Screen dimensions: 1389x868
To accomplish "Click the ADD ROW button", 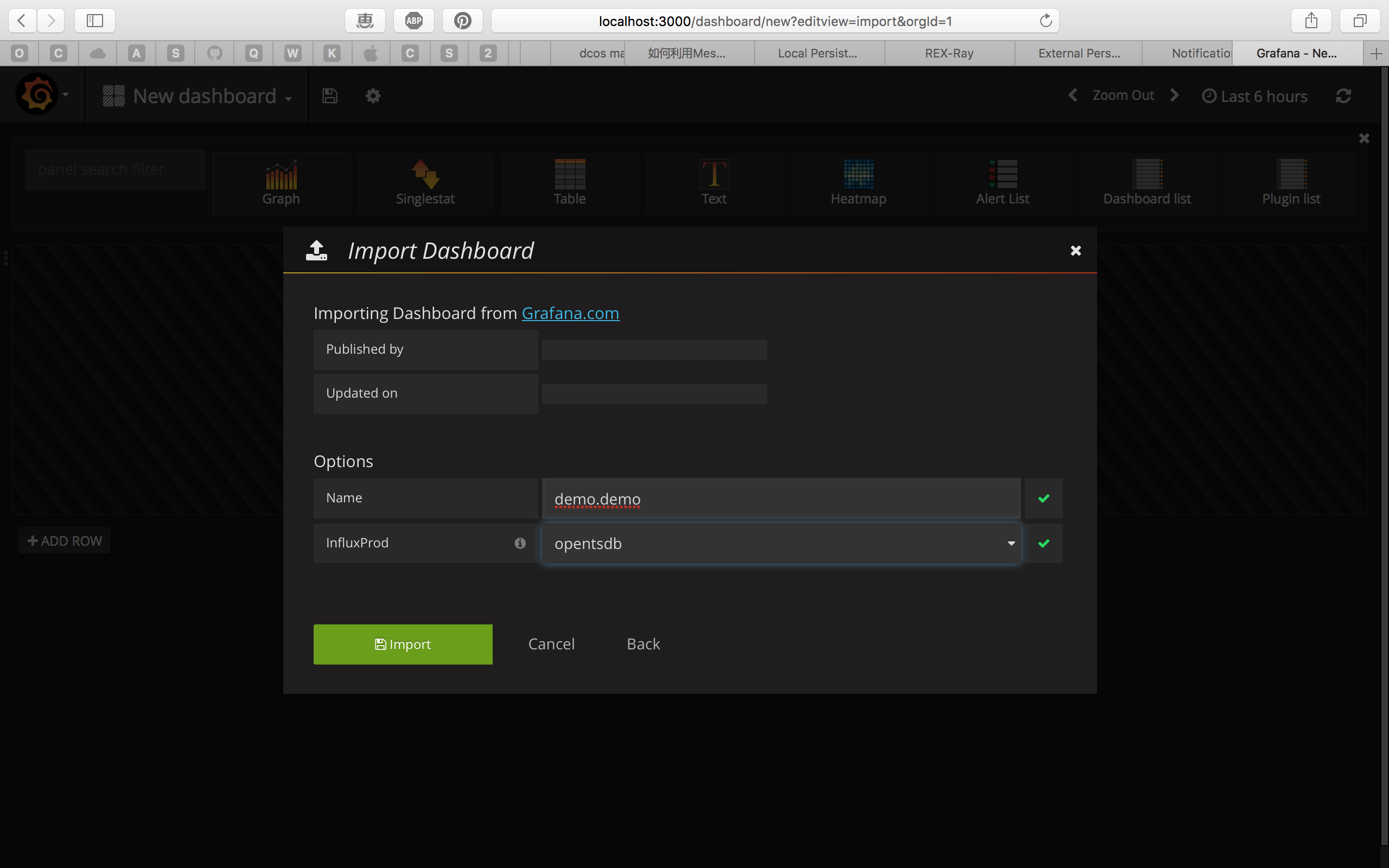I will pos(64,541).
